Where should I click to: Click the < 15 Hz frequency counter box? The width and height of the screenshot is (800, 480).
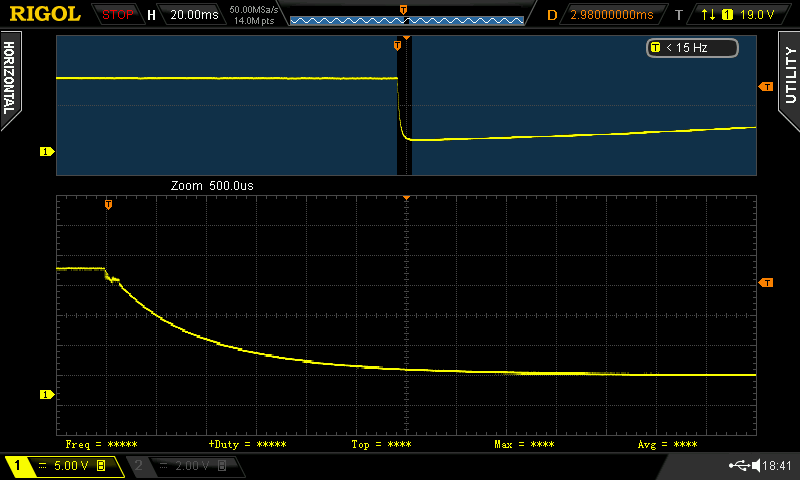tap(692, 48)
